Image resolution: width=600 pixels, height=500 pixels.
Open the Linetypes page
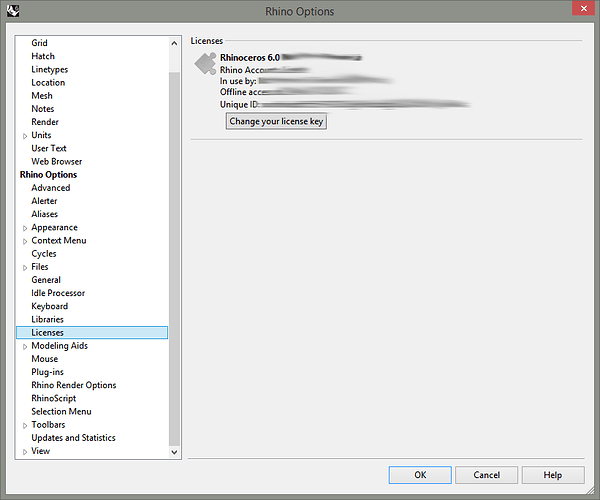point(50,69)
